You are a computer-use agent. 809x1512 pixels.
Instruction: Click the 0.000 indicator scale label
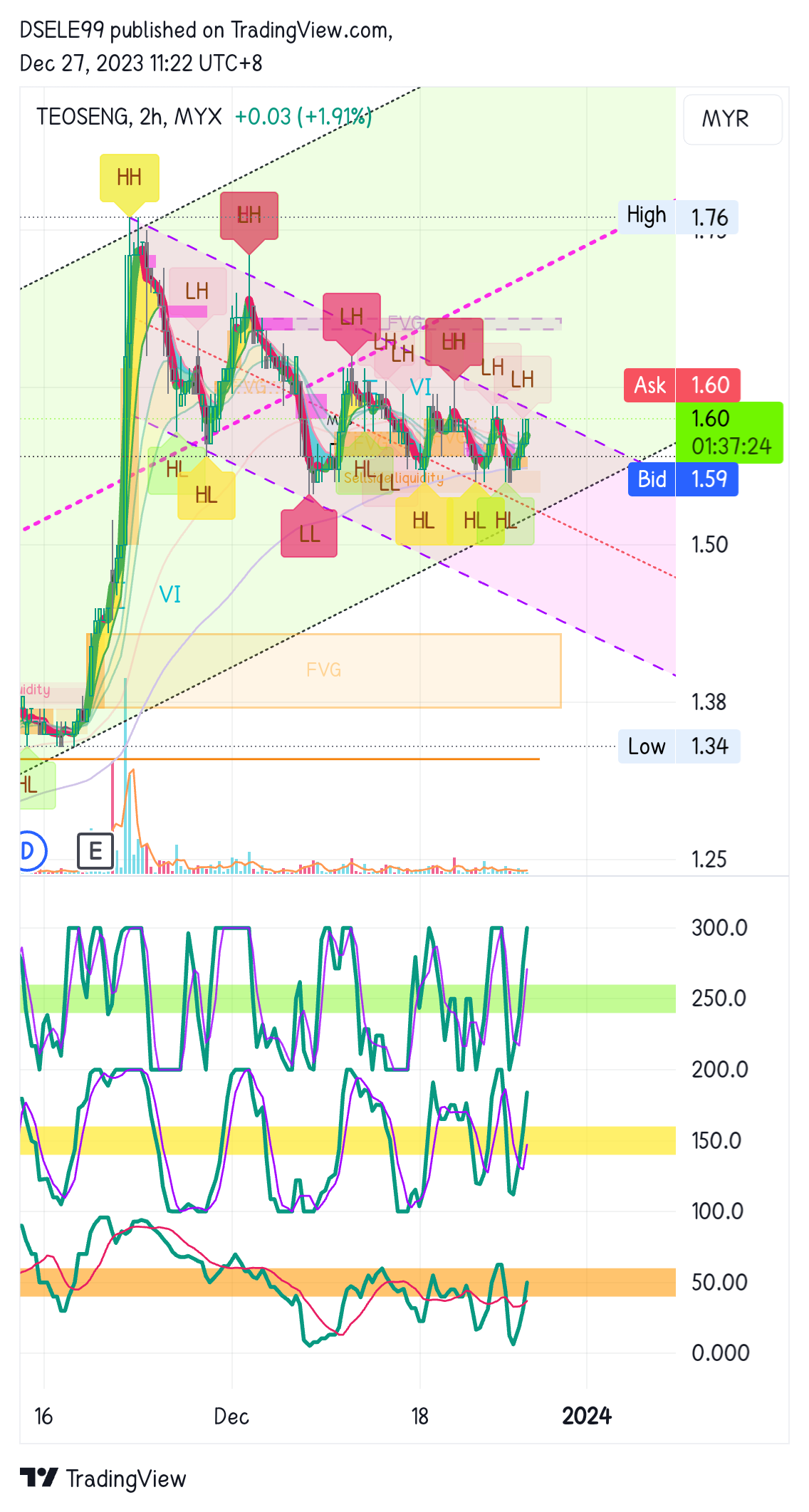[x=720, y=1353]
